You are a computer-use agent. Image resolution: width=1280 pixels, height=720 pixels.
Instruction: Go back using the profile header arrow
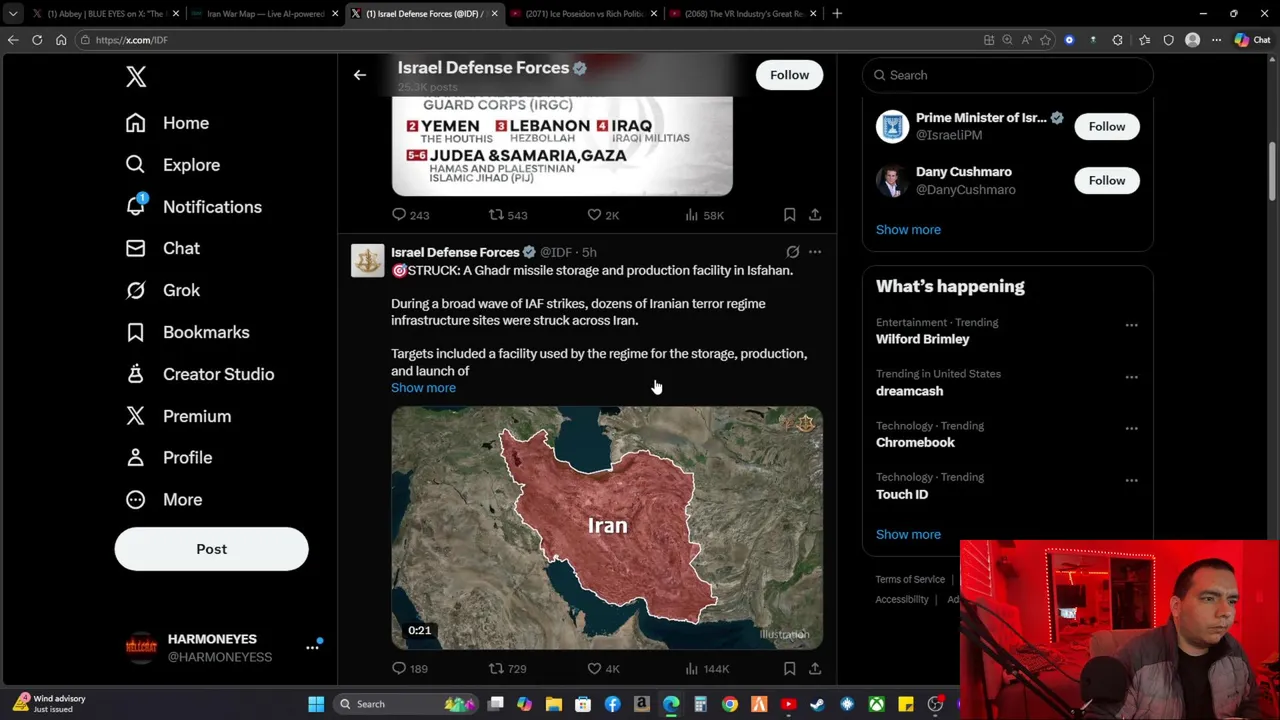(x=360, y=75)
